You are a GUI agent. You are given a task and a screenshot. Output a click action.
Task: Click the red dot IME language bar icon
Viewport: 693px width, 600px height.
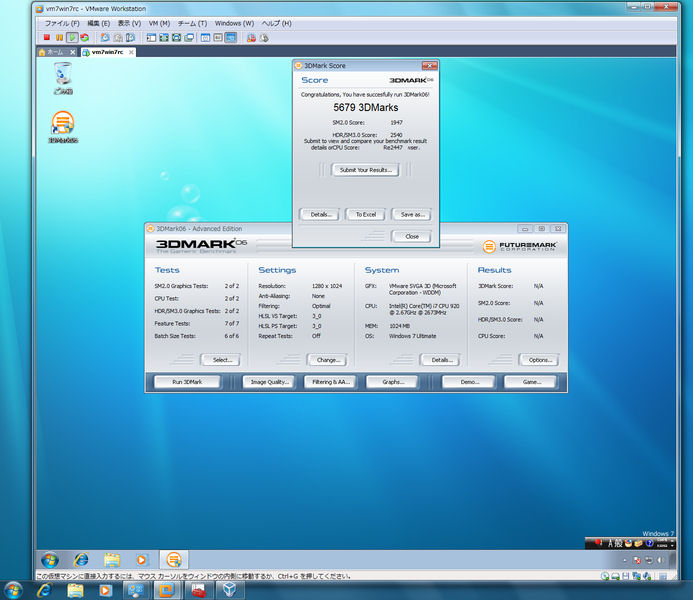click(x=598, y=542)
